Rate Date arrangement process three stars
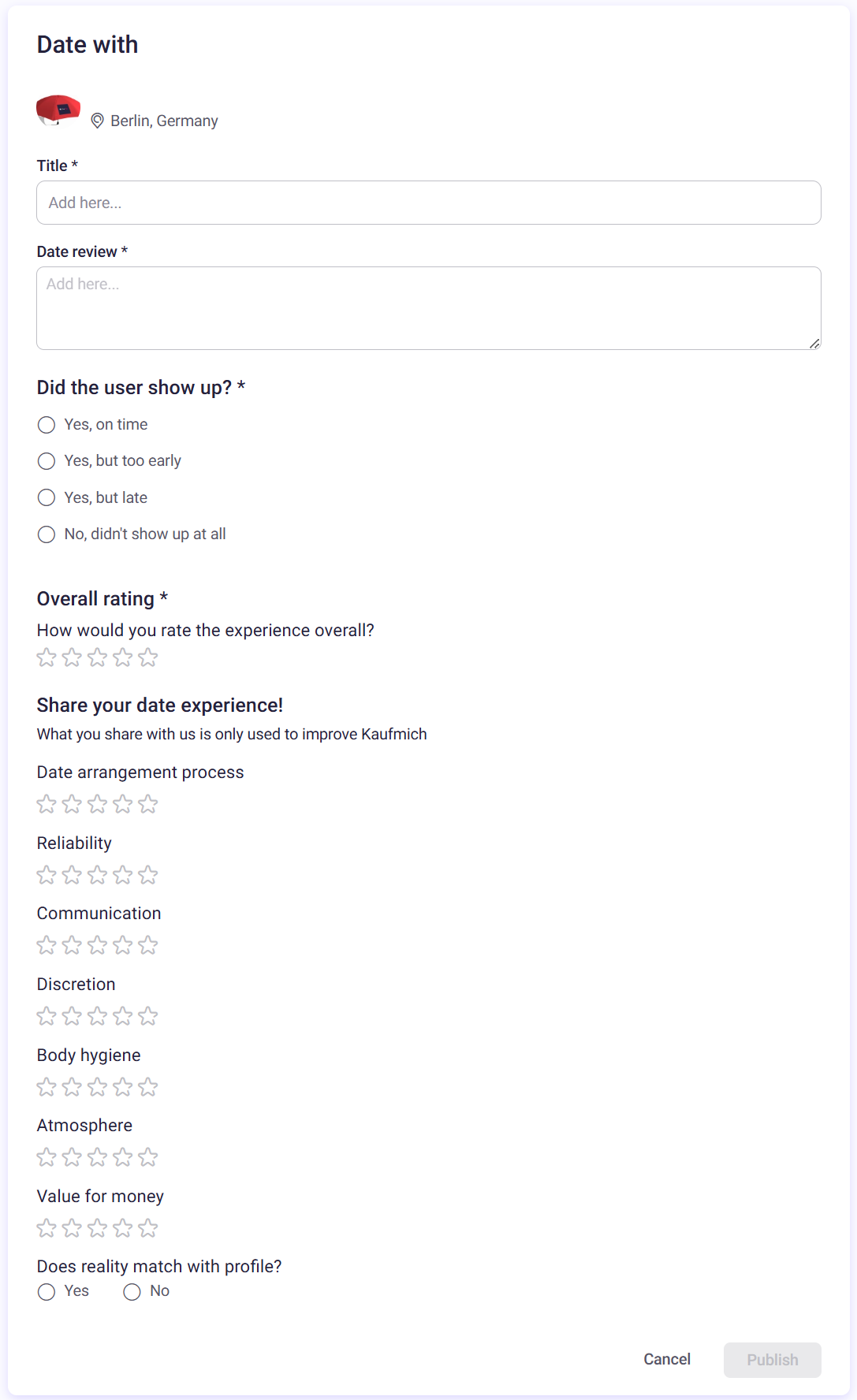 click(97, 804)
